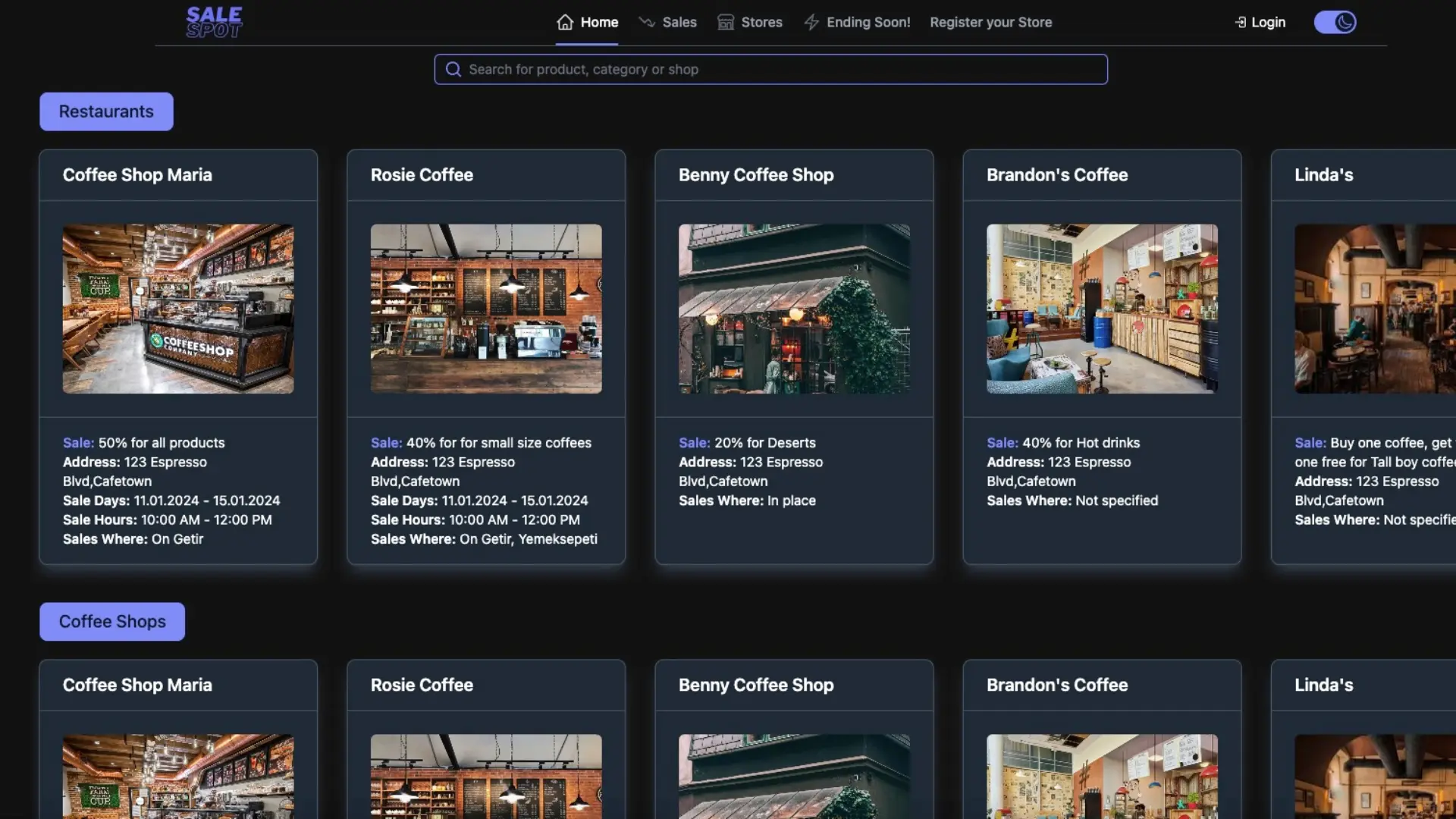Open the Ending Soon! page
This screenshot has height=819, width=1456.
coord(868,22)
